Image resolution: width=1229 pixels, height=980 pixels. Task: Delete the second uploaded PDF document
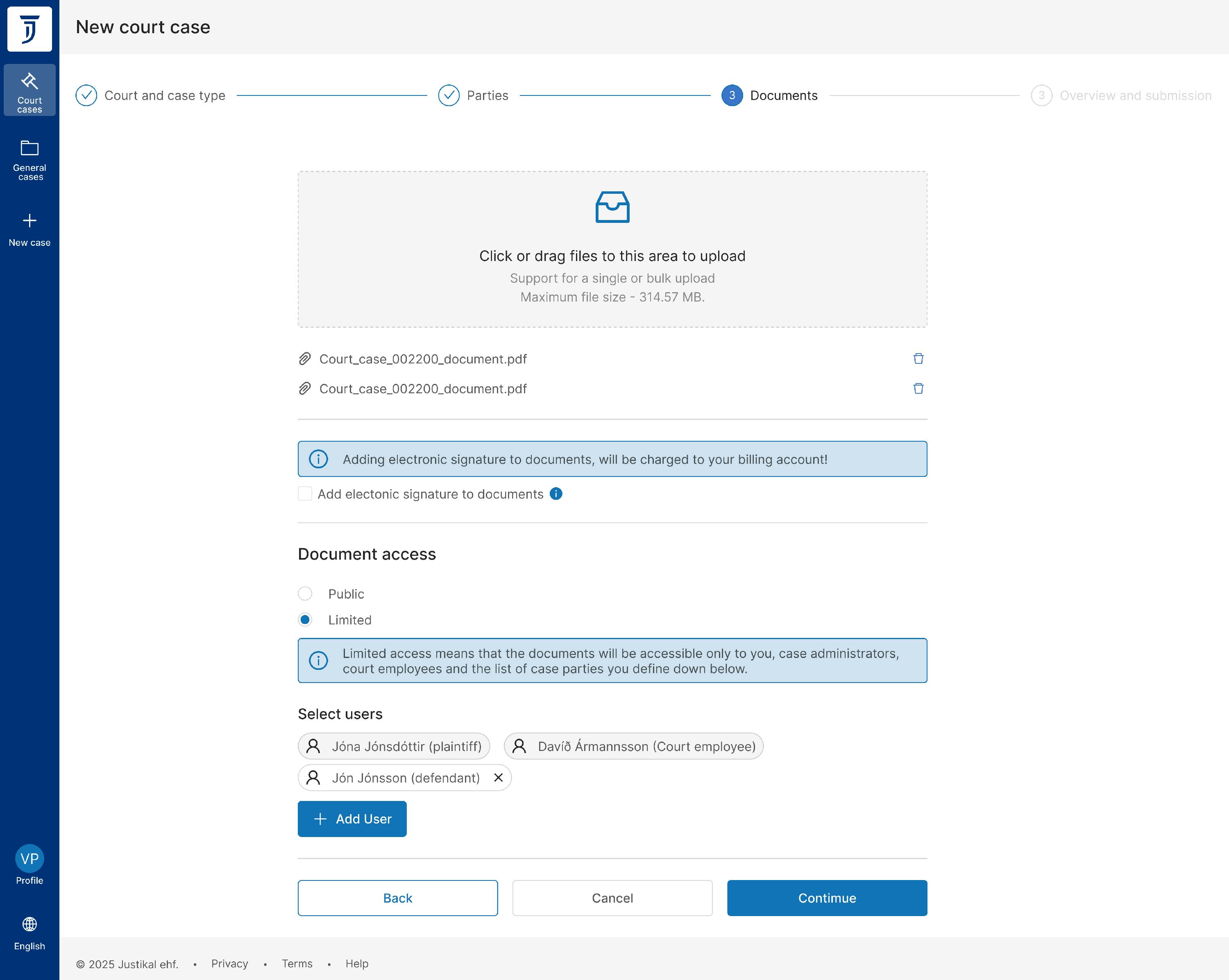(x=918, y=388)
